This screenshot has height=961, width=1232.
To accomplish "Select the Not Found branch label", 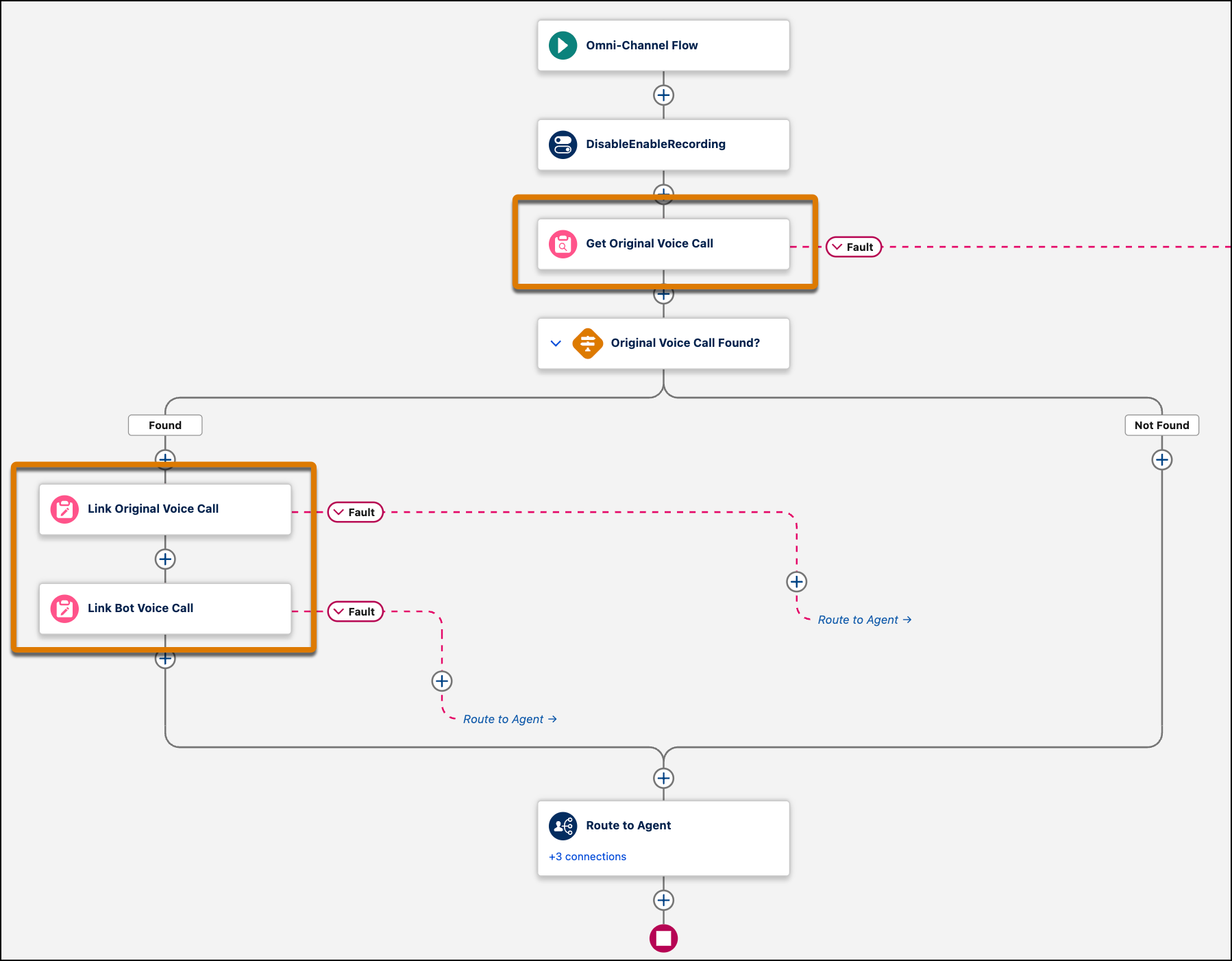I will (x=1162, y=425).
